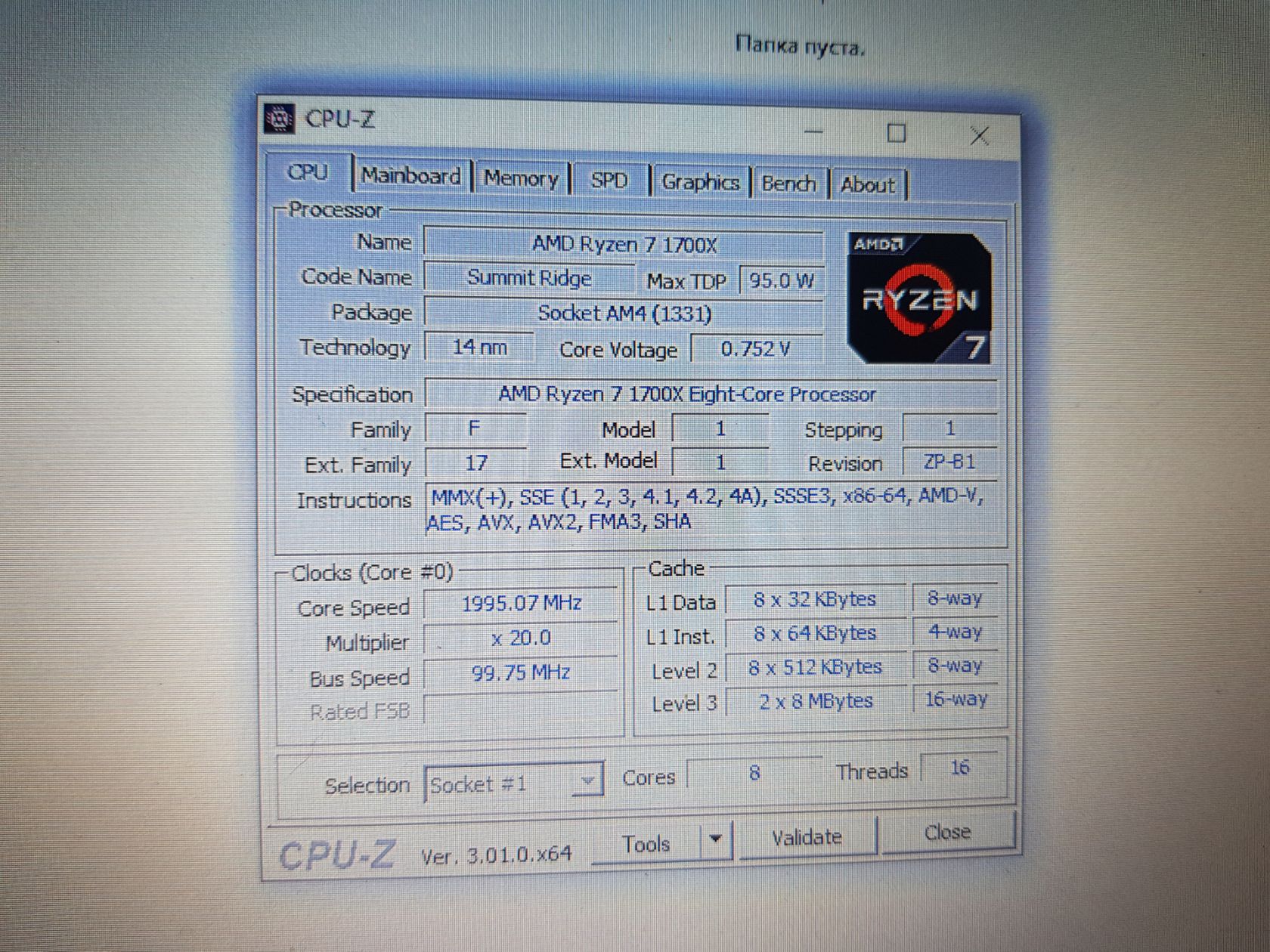Click the AMD Ryzen 7 processor logo
The width and height of the screenshot is (1270, 952).
point(919,298)
